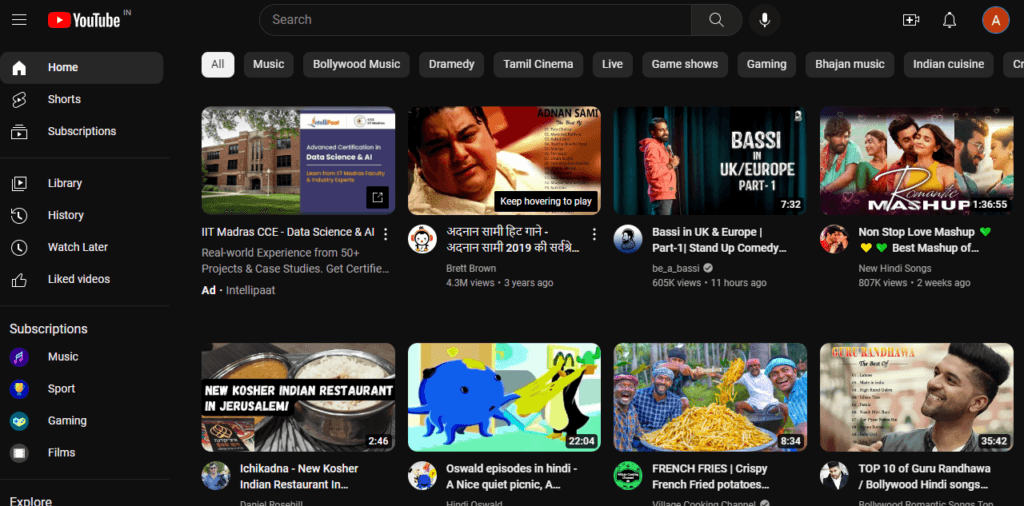Open TOP 10 of Guru Randhawa title
Screen dimensions: 1024x506
tap(924, 477)
